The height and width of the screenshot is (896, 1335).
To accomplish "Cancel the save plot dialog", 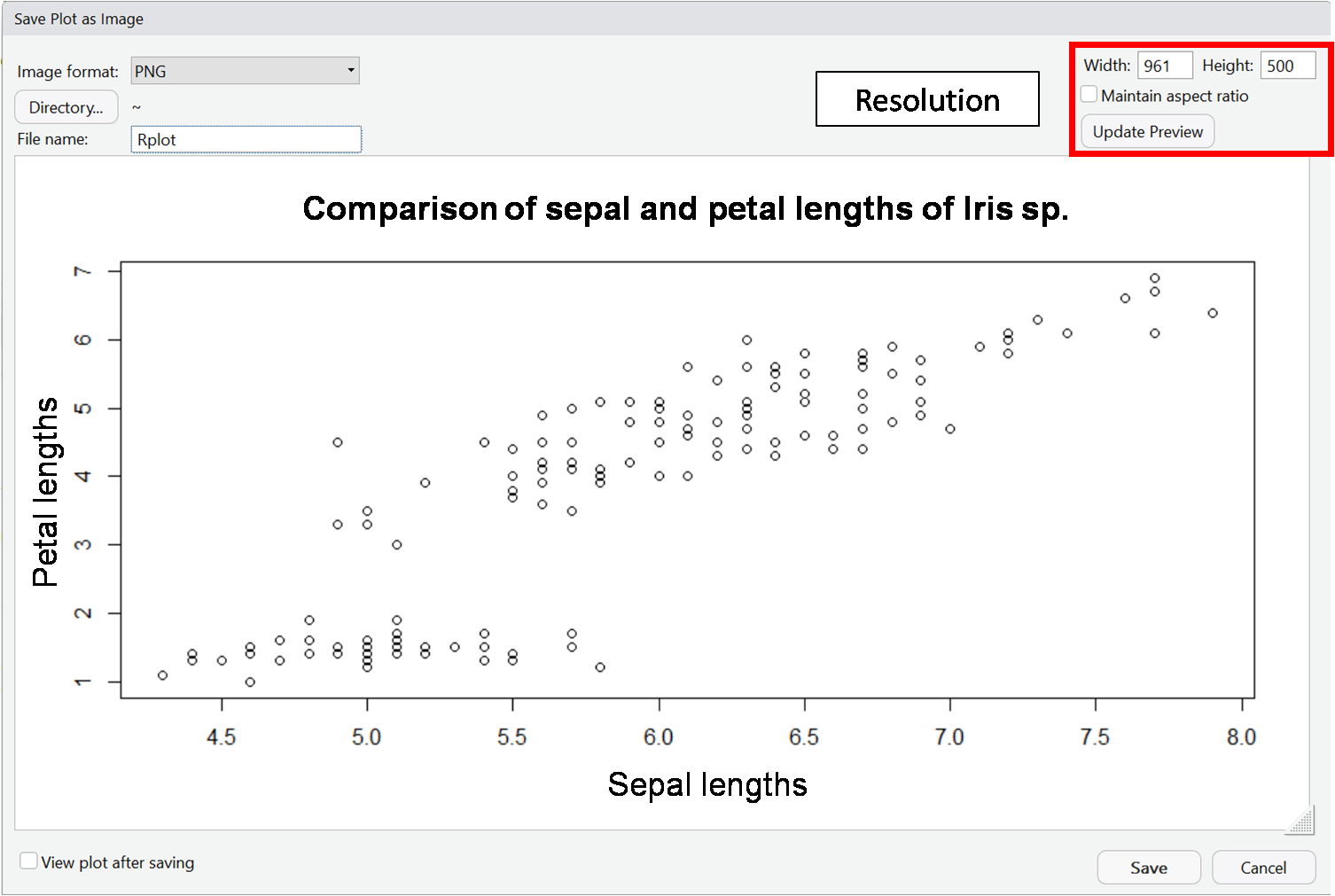I will [x=1263, y=868].
